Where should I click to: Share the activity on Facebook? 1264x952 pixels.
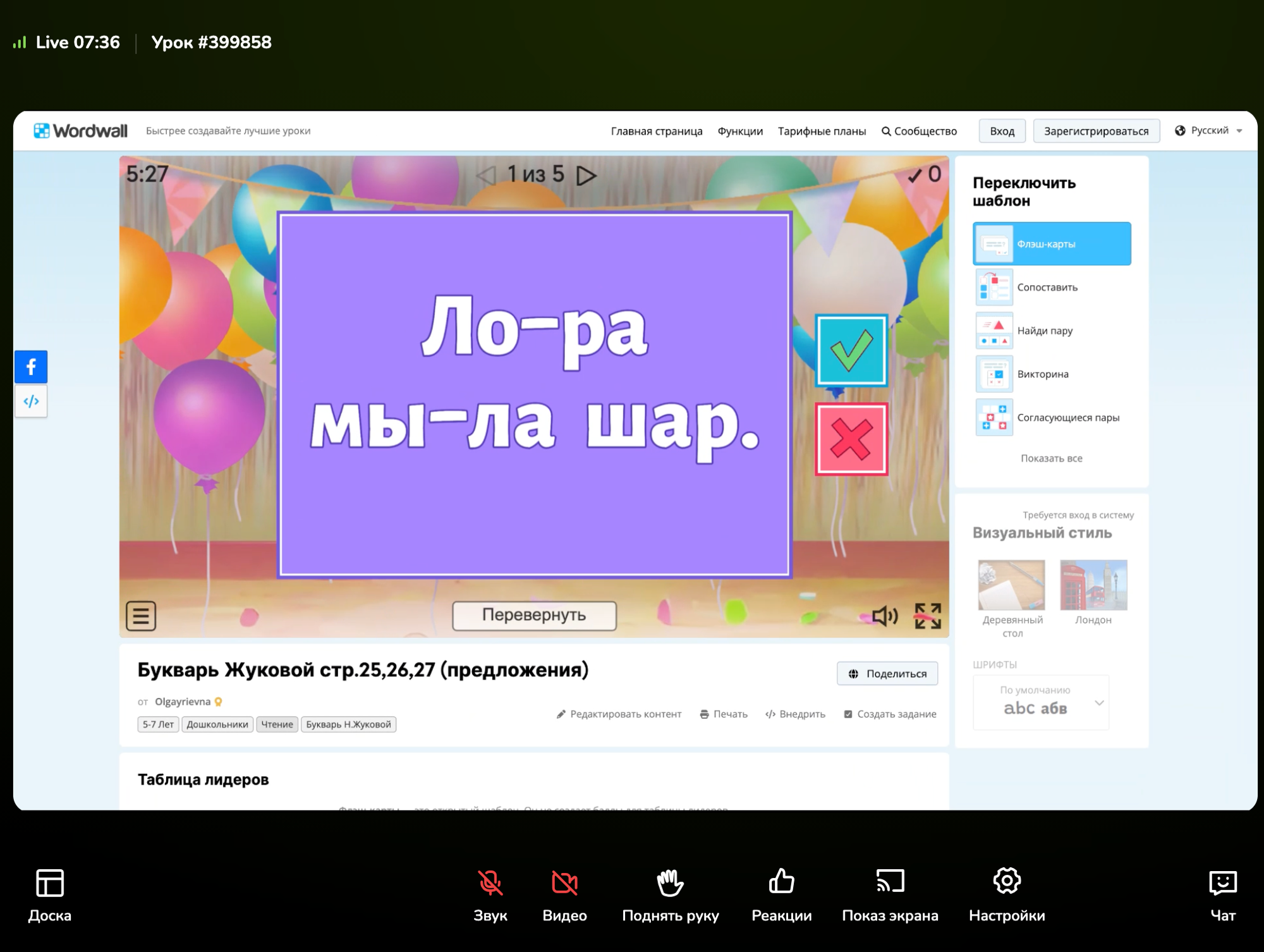tap(31, 367)
